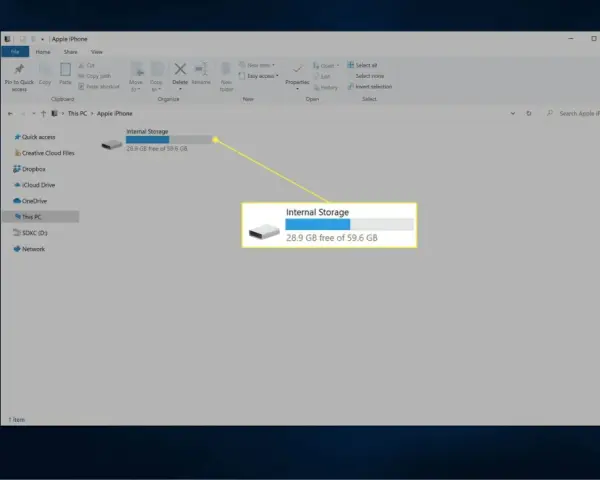Open OneDrive in the sidebar
600x480 pixels.
(x=30, y=201)
